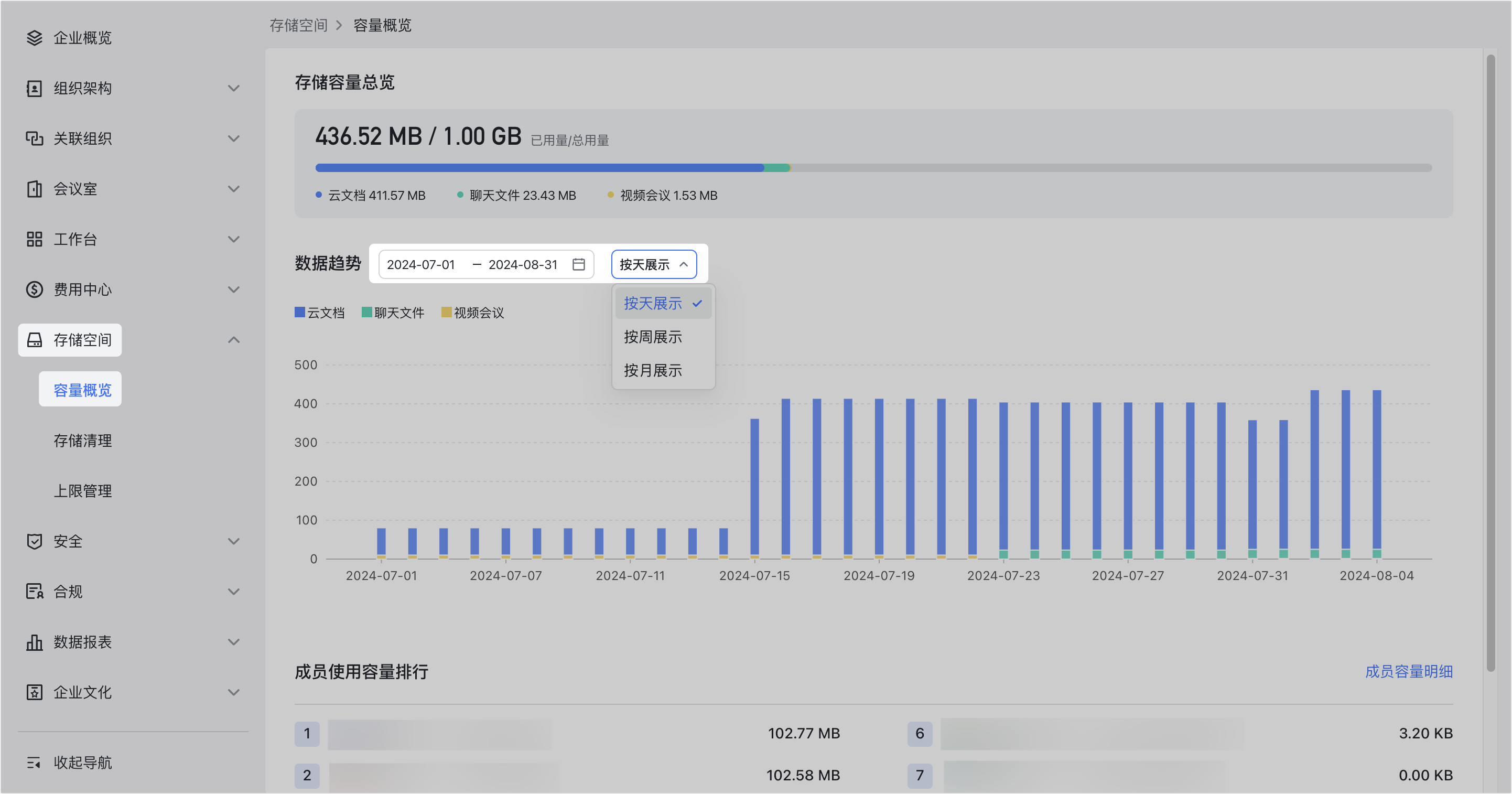Toggle 视频会议 legend in chart
Screen dimensions: 1512x794
click(x=473, y=313)
